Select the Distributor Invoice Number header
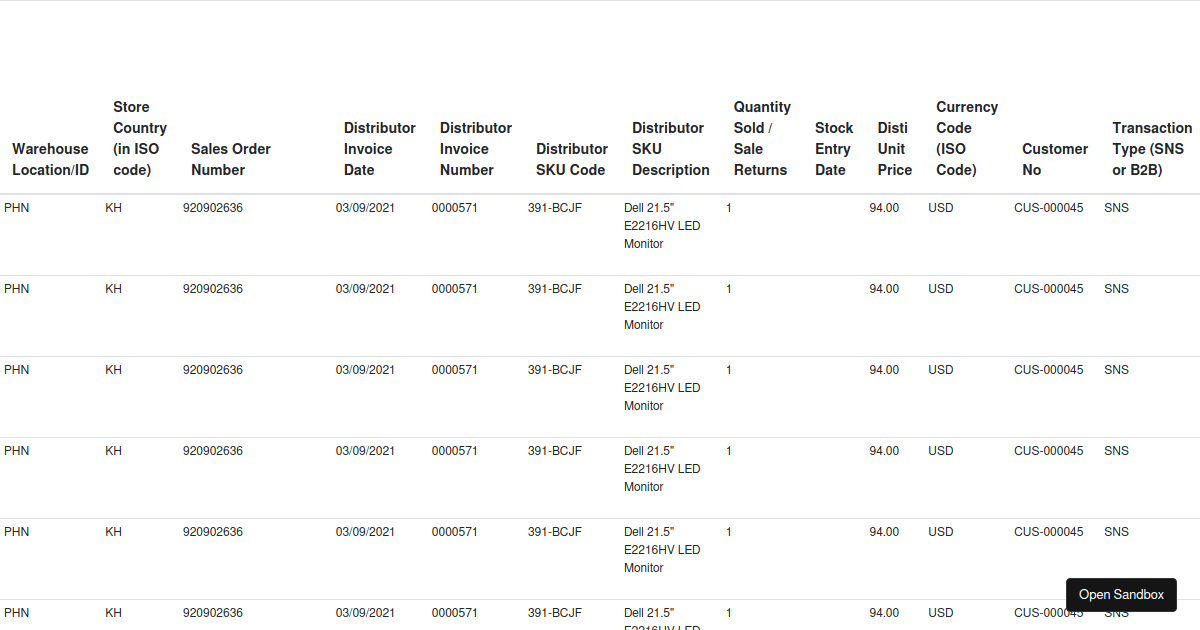Screen dimensions: 1200x630 coord(476,149)
